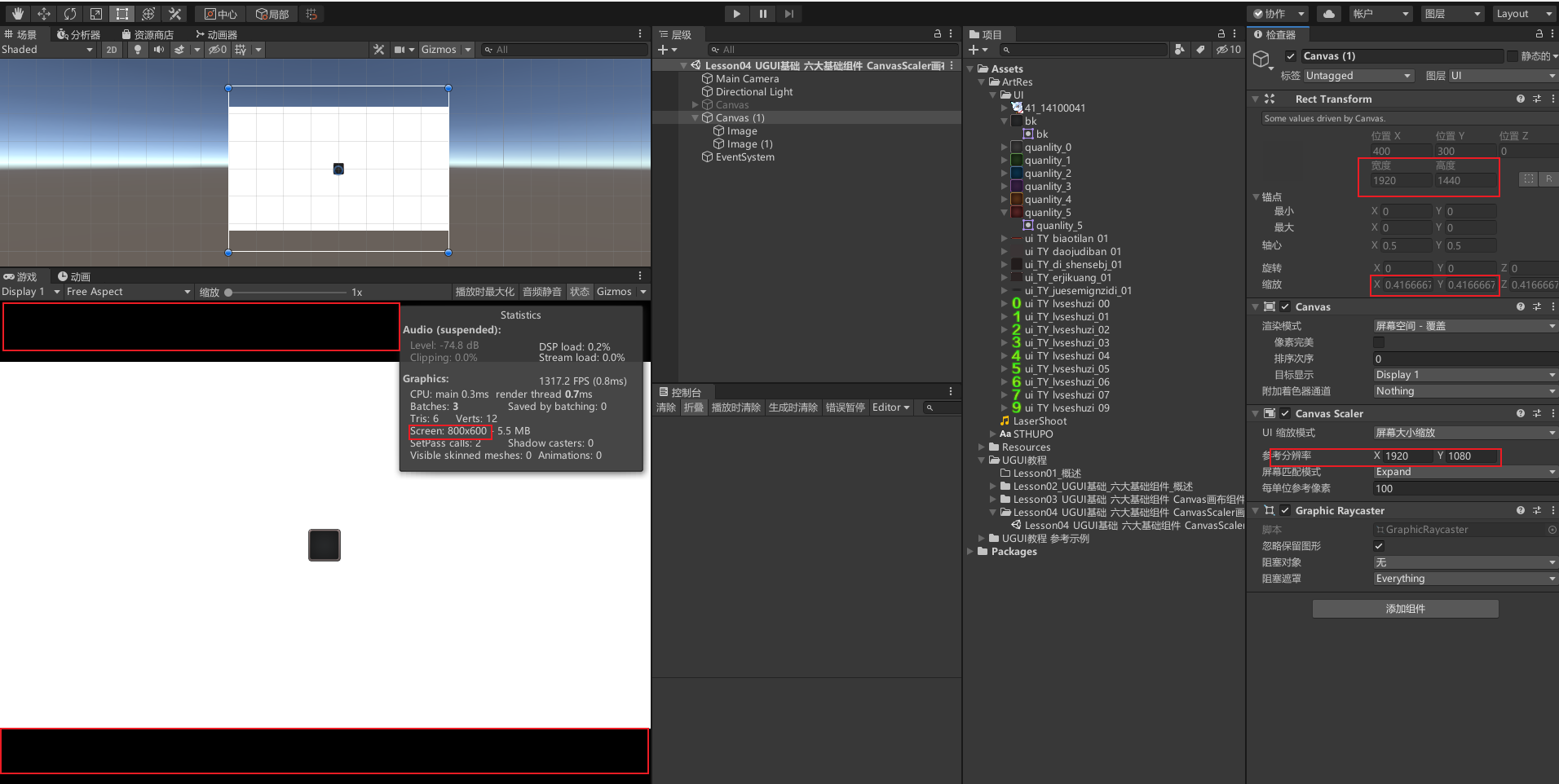Switch to Profiler tab
The height and width of the screenshot is (784, 1559).
tap(78, 34)
